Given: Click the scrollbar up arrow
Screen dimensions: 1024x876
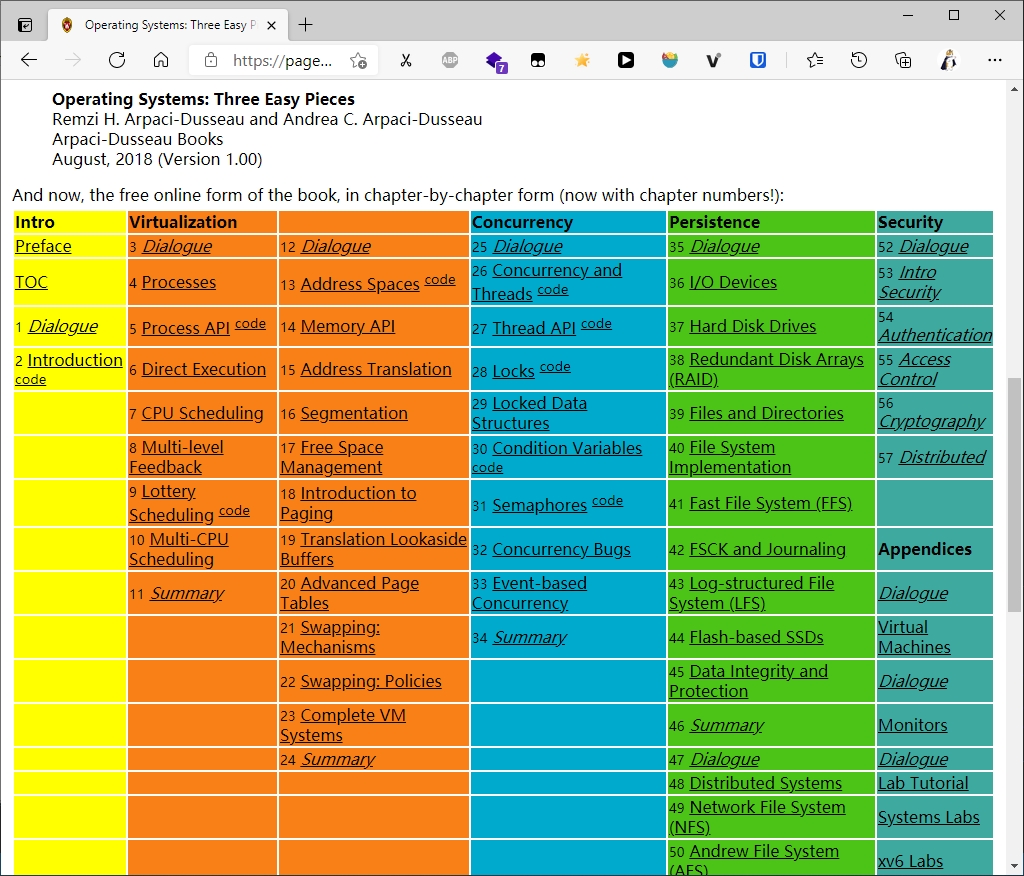Looking at the screenshot, I should [1014, 89].
